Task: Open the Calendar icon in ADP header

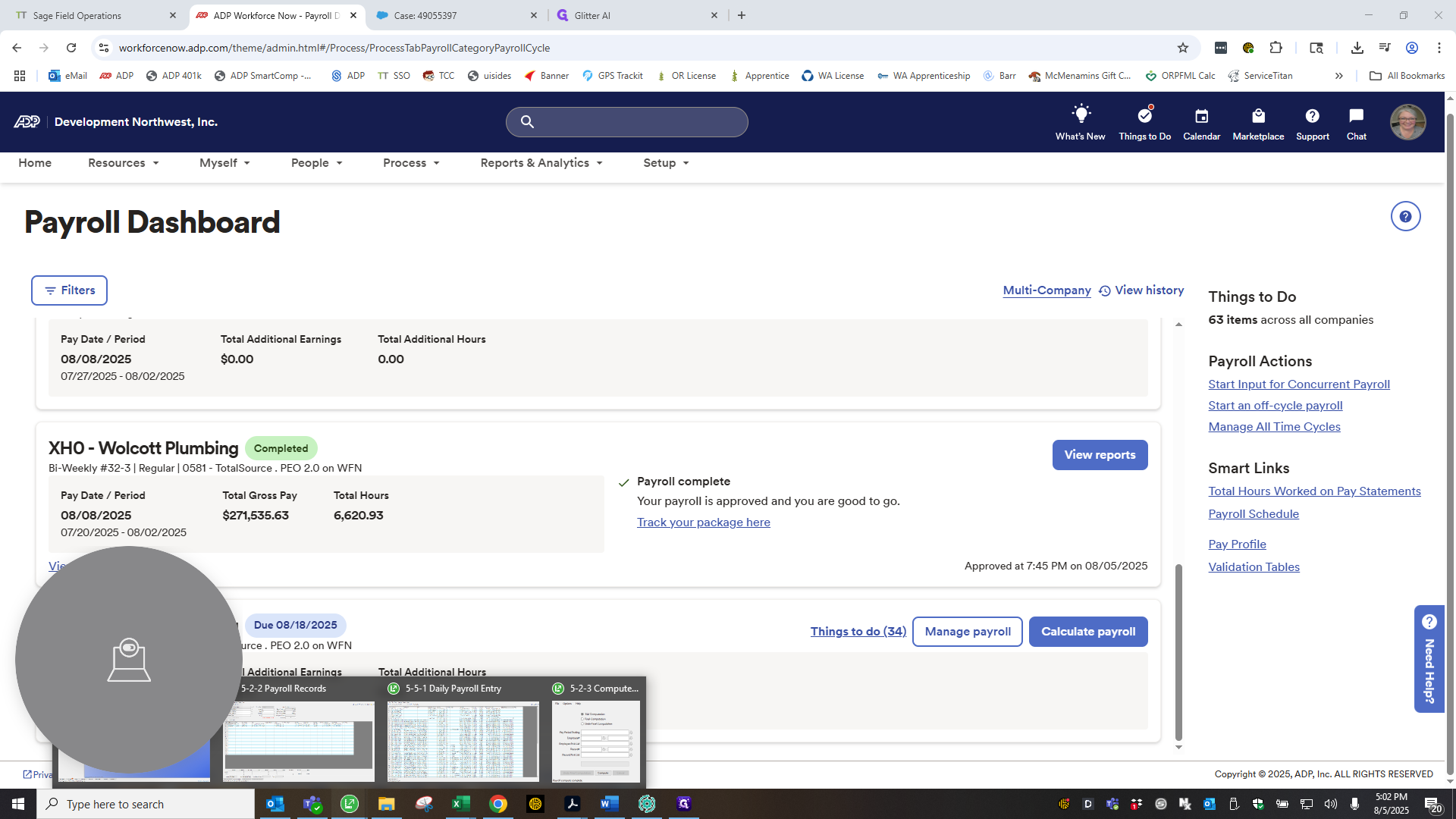Action: [x=1201, y=122]
